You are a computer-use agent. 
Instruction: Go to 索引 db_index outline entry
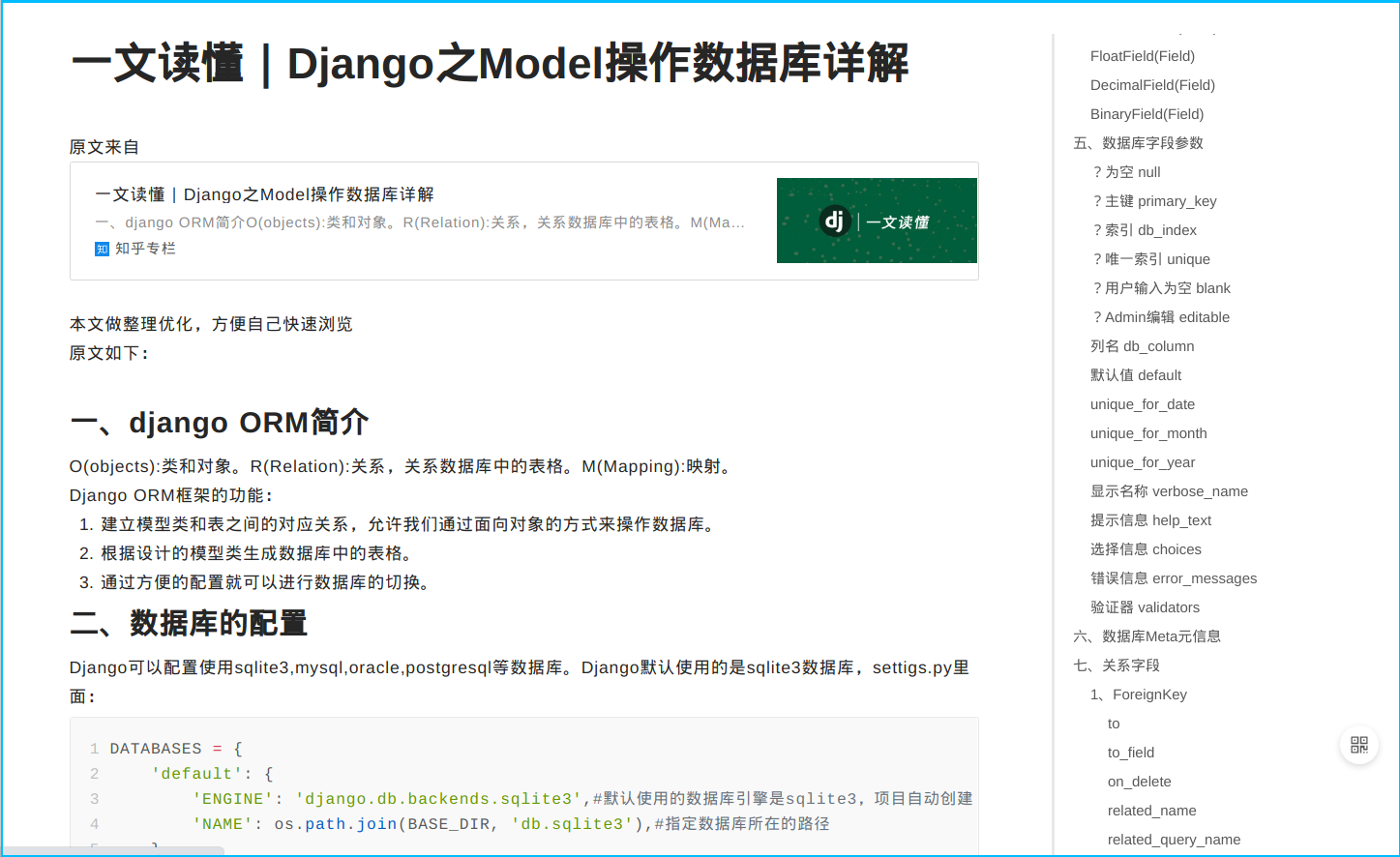coord(1145,230)
